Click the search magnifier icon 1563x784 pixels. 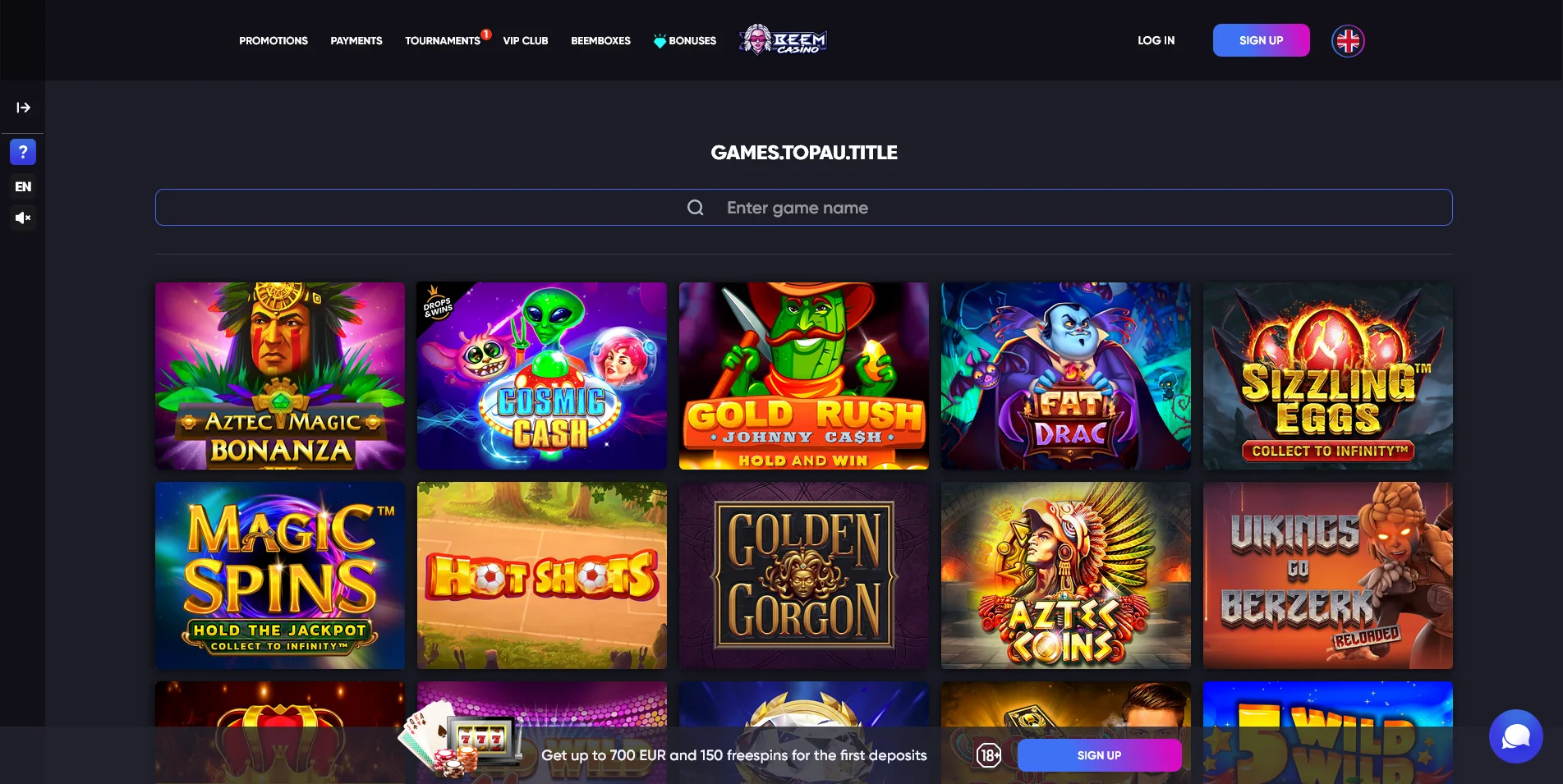click(695, 208)
